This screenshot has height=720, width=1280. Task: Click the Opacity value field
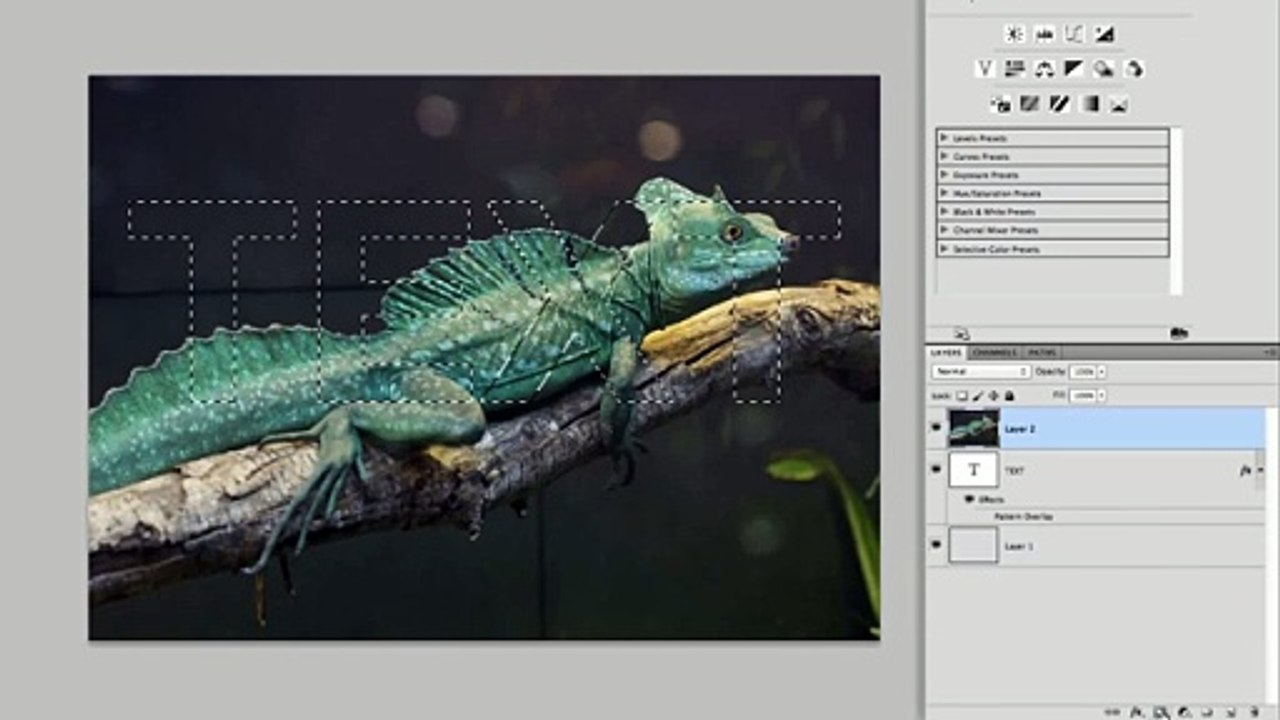(x=1082, y=371)
